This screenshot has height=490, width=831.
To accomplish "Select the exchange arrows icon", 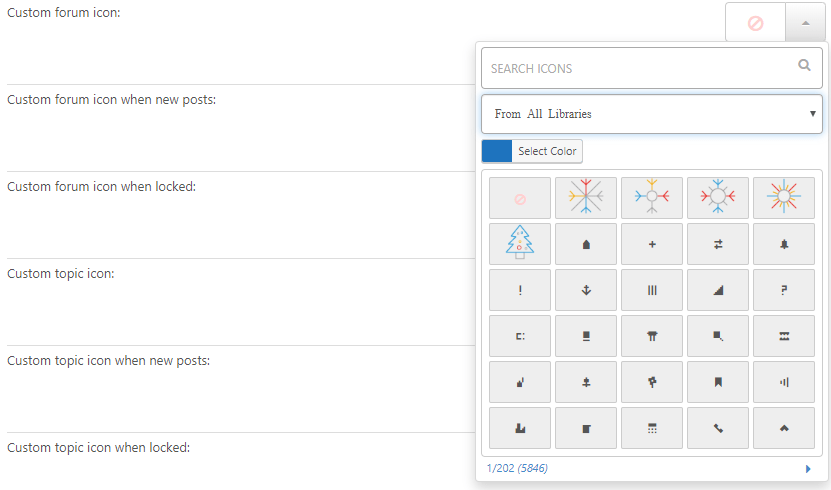I will click(718, 244).
